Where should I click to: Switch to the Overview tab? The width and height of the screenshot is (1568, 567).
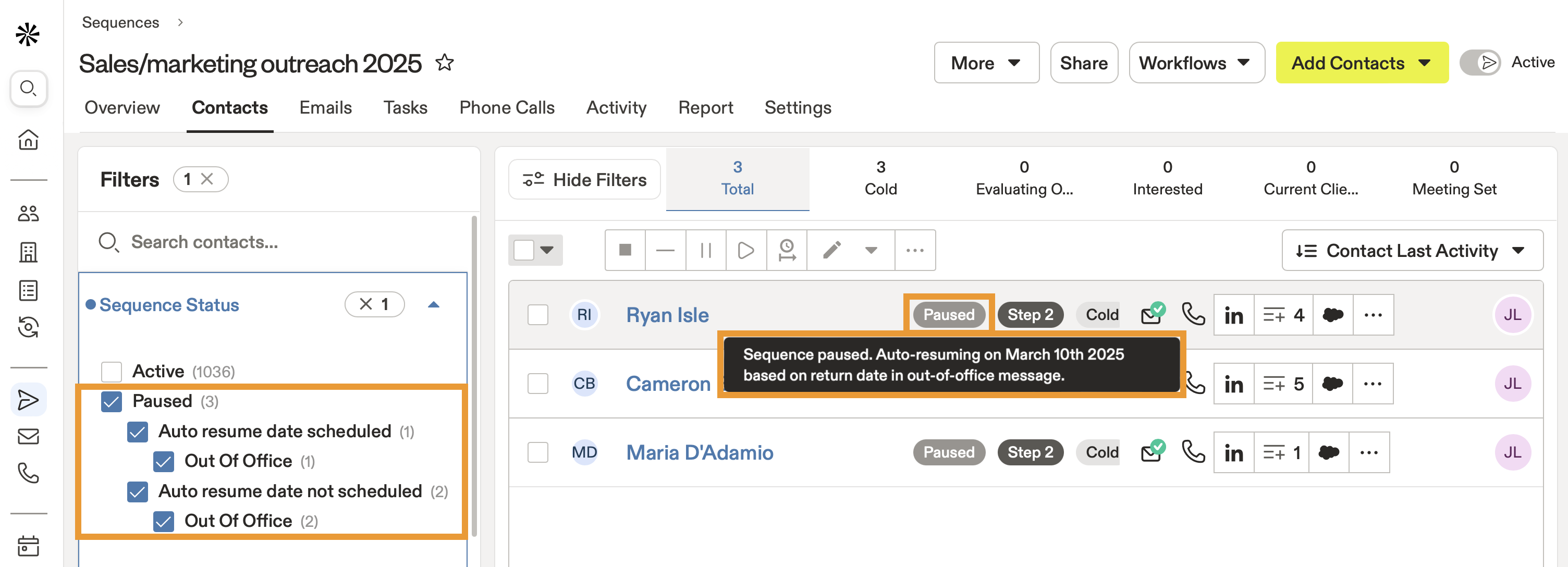coord(122,108)
